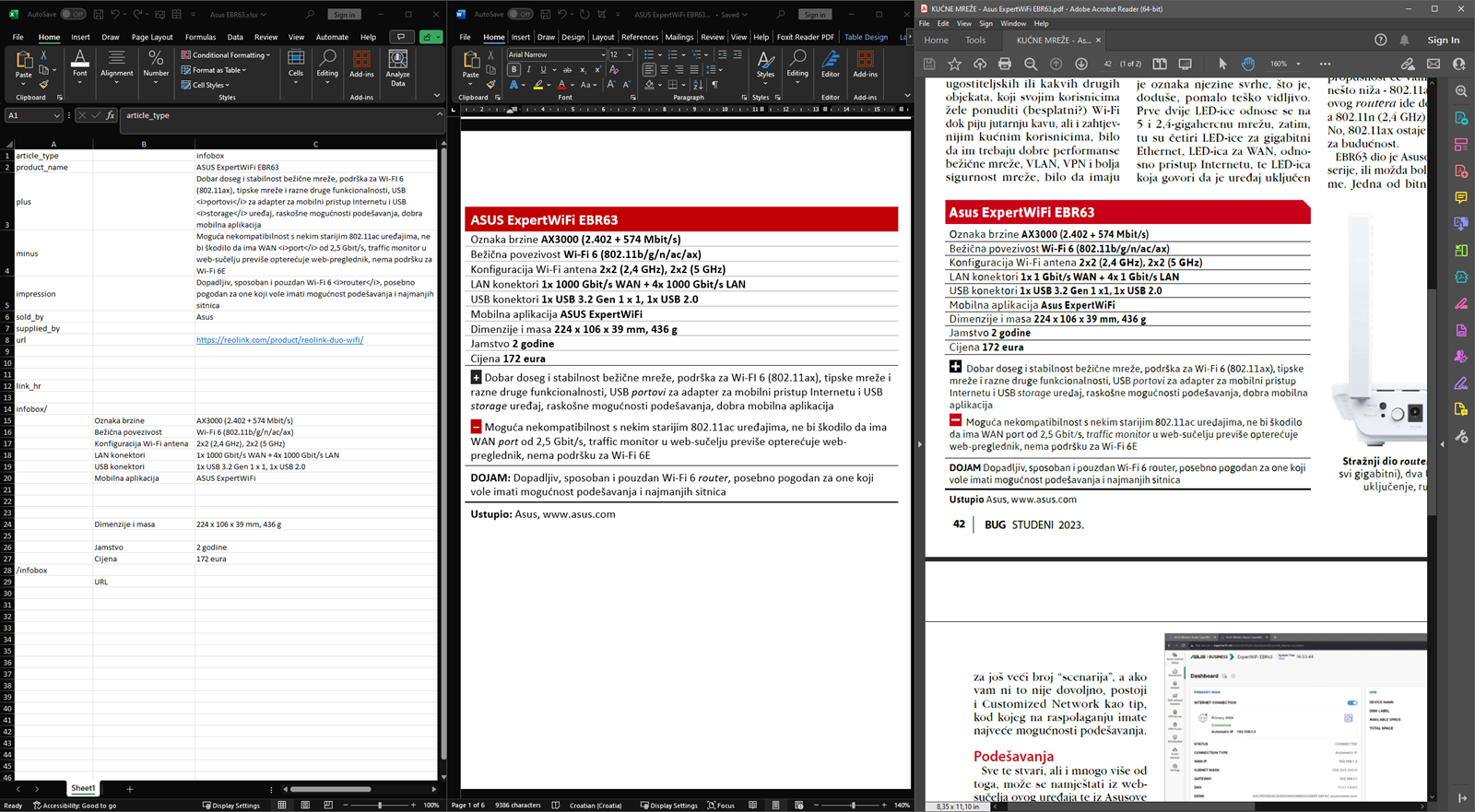The height and width of the screenshot is (812, 1475).
Task: Open Excel Formulas tab
Action: pos(200,37)
